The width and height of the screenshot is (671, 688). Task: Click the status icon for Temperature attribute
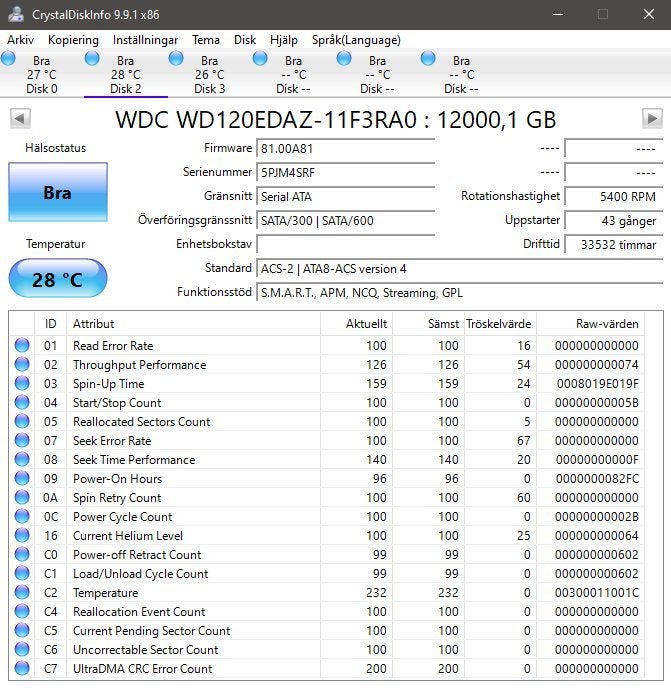[x=22, y=592]
